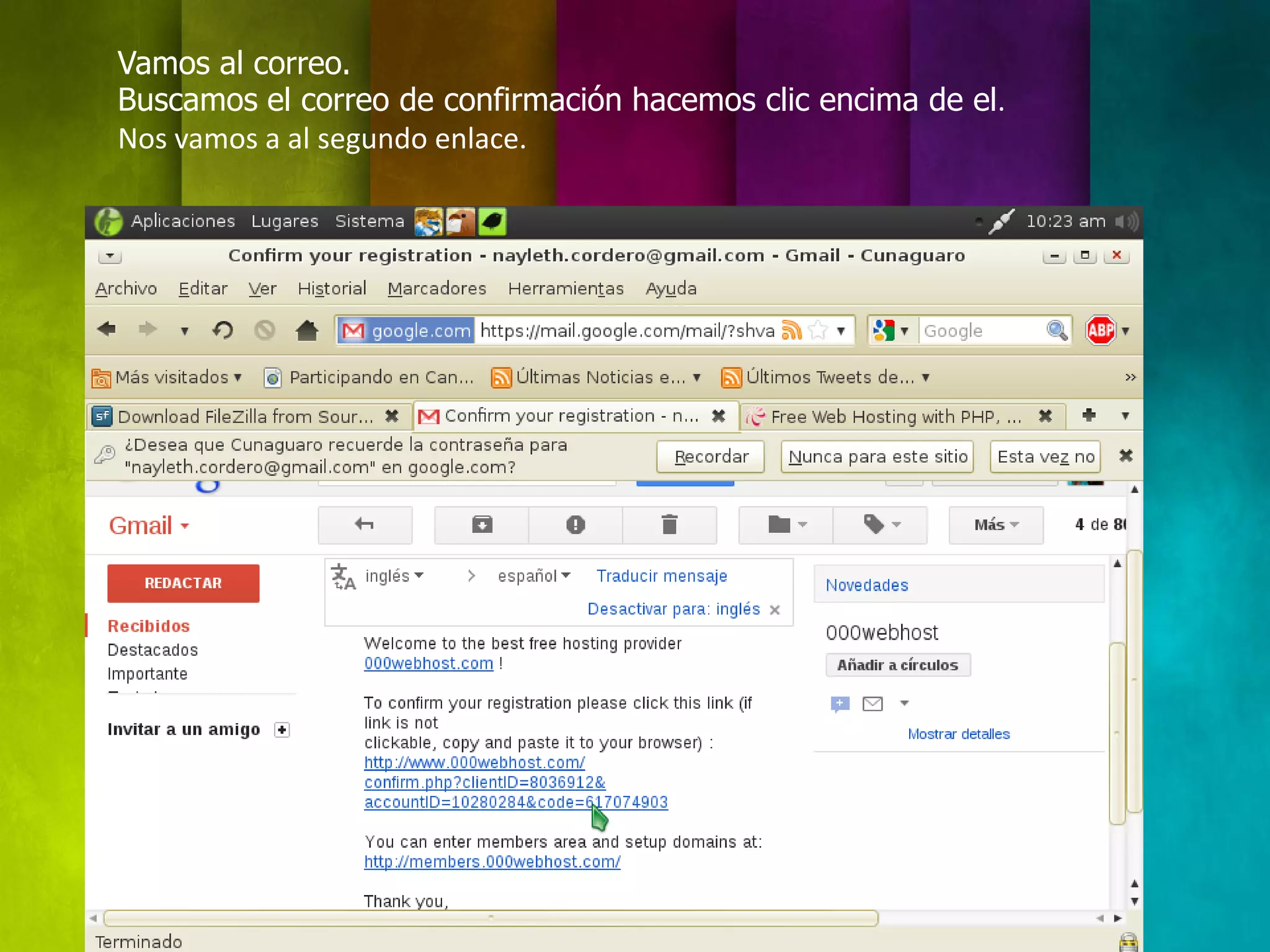Viewport: 1270px width, 952px height.
Task: Switch to Free Web Hosting tab
Action: pos(895,416)
